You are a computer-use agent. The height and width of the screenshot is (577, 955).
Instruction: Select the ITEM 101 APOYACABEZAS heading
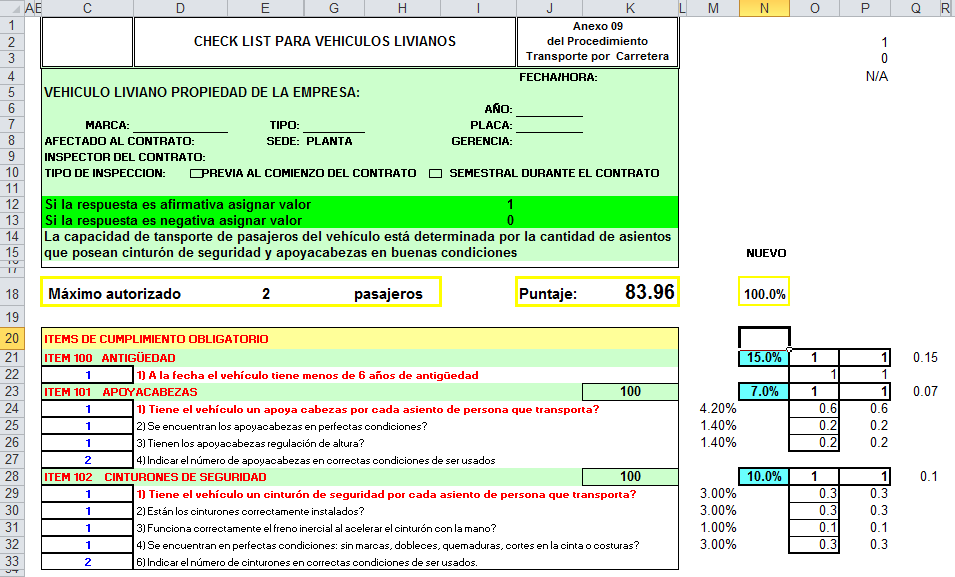click(122, 392)
